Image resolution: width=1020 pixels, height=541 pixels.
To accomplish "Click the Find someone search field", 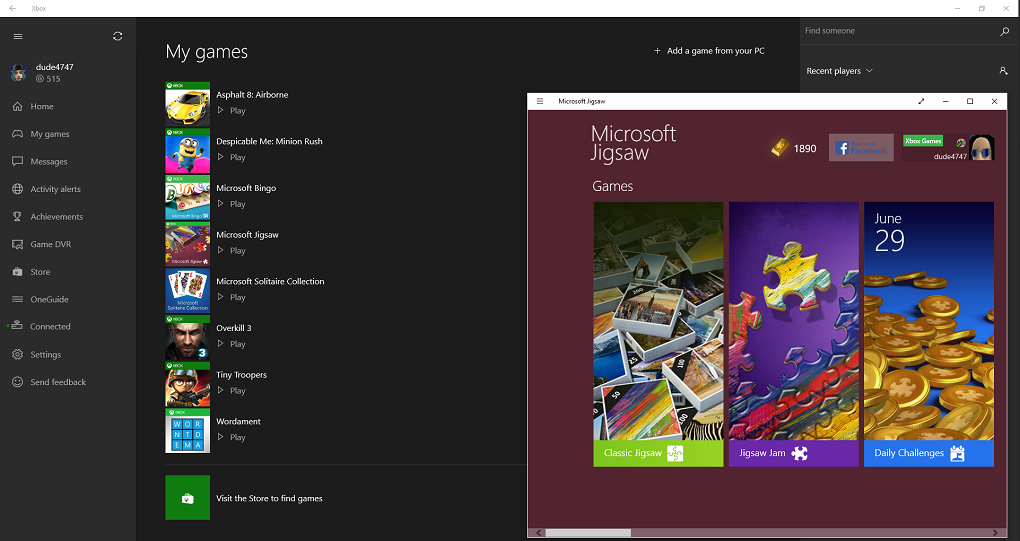I will 895,31.
